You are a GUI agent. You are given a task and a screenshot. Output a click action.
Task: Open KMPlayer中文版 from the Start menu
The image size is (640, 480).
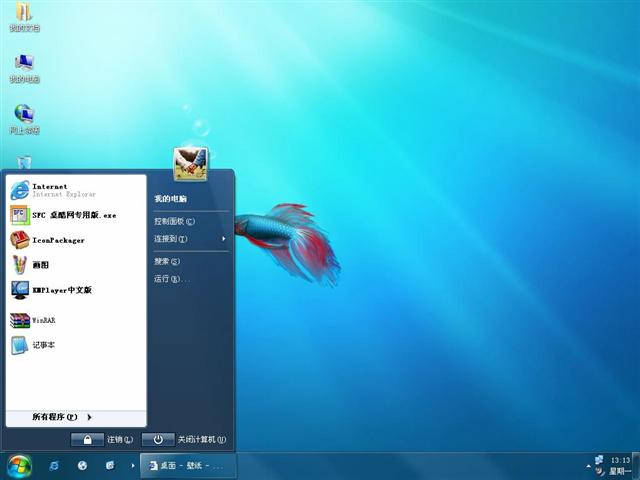click(x=76, y=290)
